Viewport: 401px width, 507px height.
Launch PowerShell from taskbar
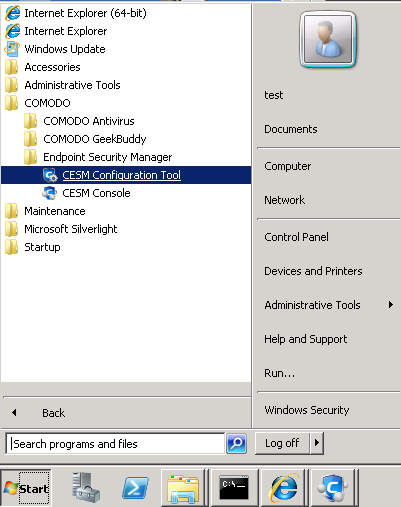tap(135, 488)
